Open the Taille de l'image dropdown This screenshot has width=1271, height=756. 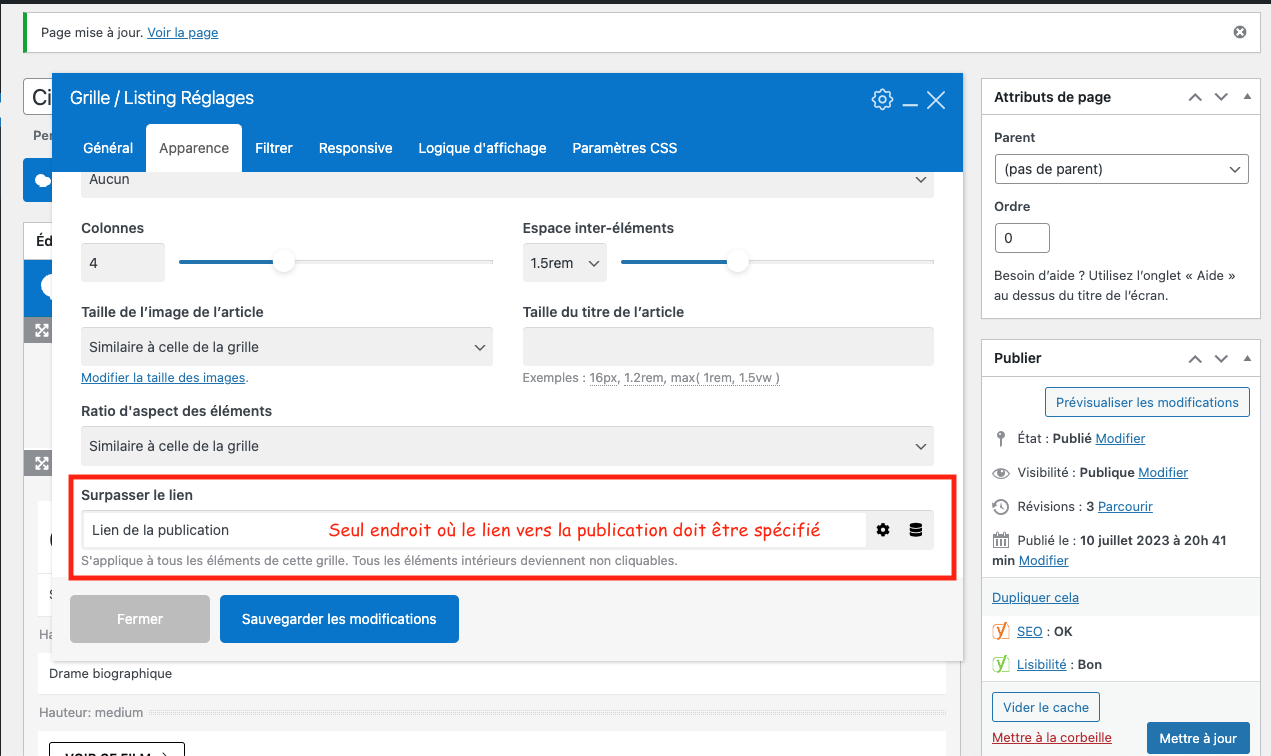click(x=286, y=347)
